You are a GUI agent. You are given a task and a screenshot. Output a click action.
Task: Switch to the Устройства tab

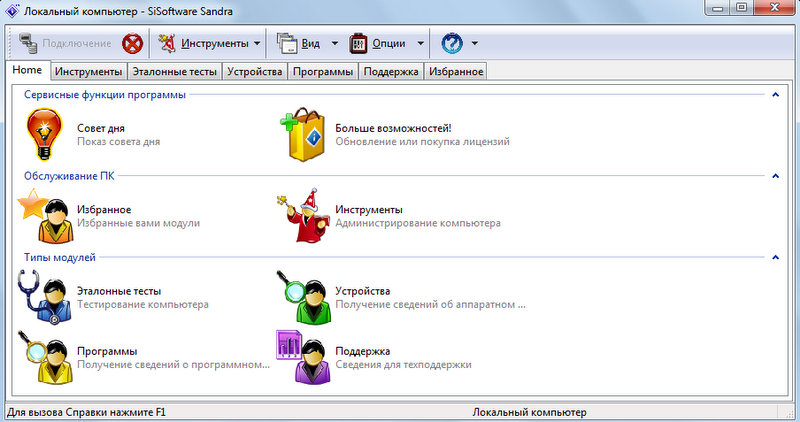[255, 71]
